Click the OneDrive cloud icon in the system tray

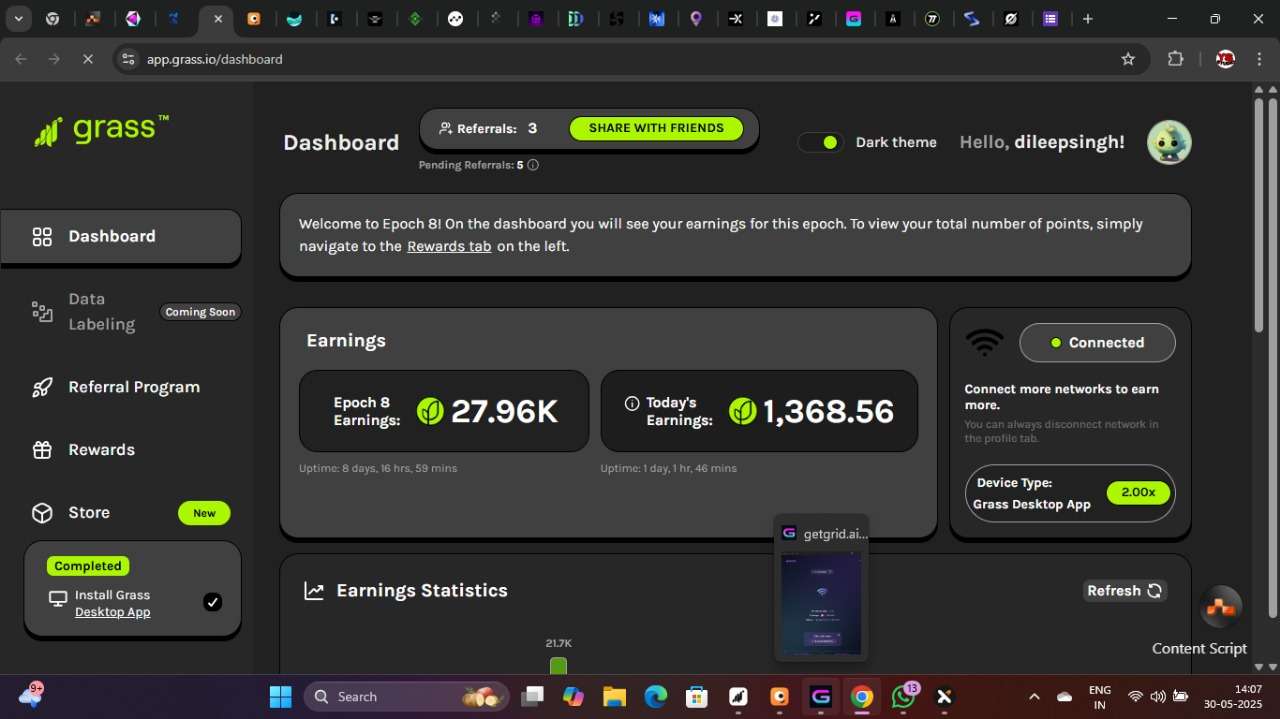(x=1065, y=697)
